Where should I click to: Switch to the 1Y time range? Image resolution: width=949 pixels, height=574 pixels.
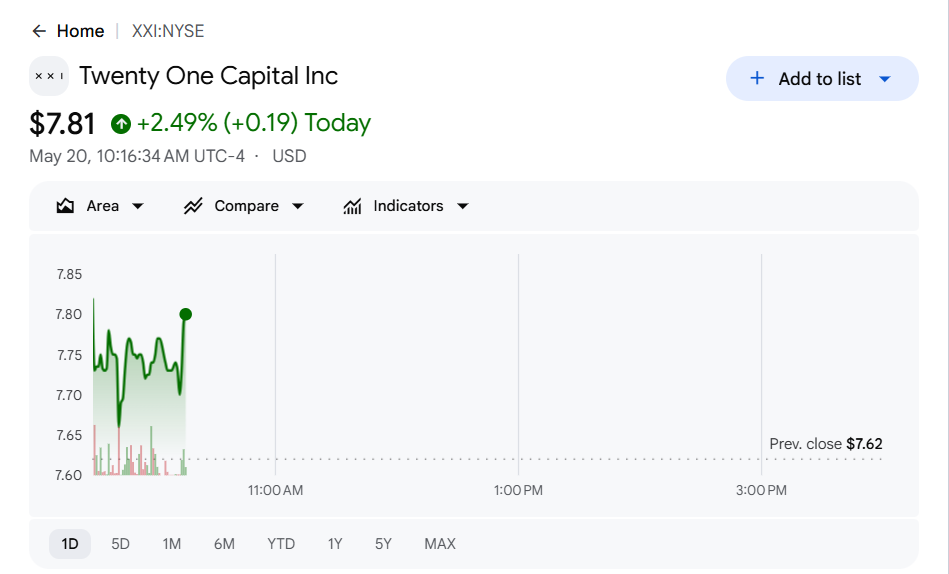[x=335, y=544]
